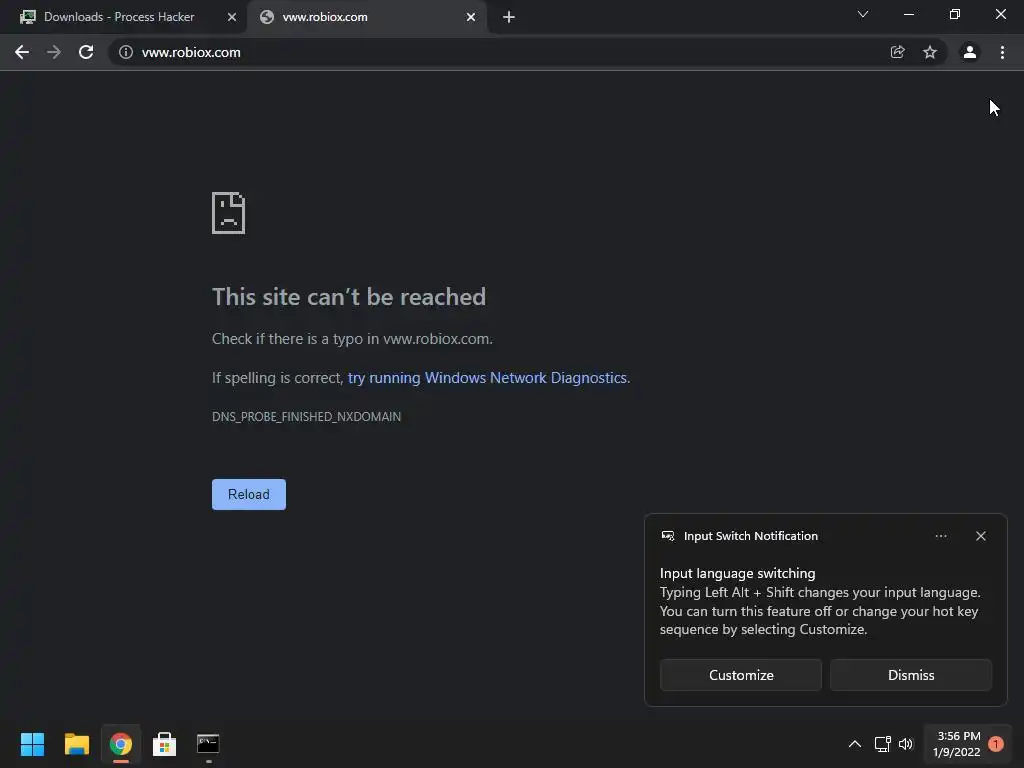Select the www.robiox.com tab

click(x=366, y=17)
